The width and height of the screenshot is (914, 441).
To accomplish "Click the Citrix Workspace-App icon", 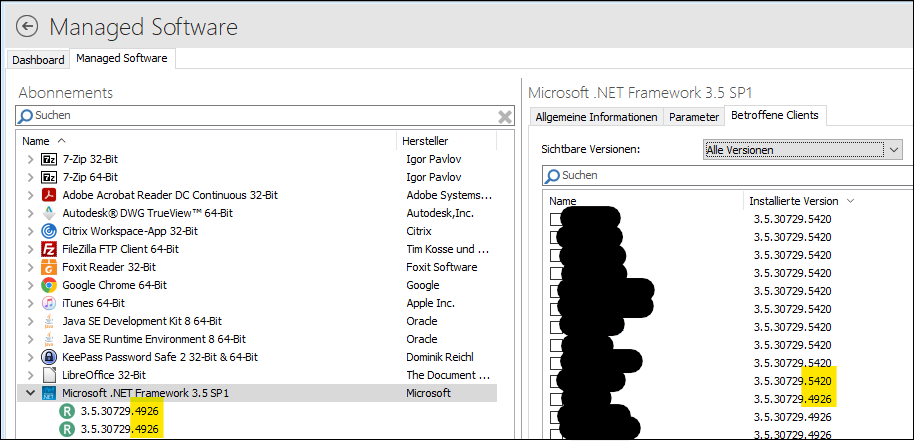I will 48,231.
